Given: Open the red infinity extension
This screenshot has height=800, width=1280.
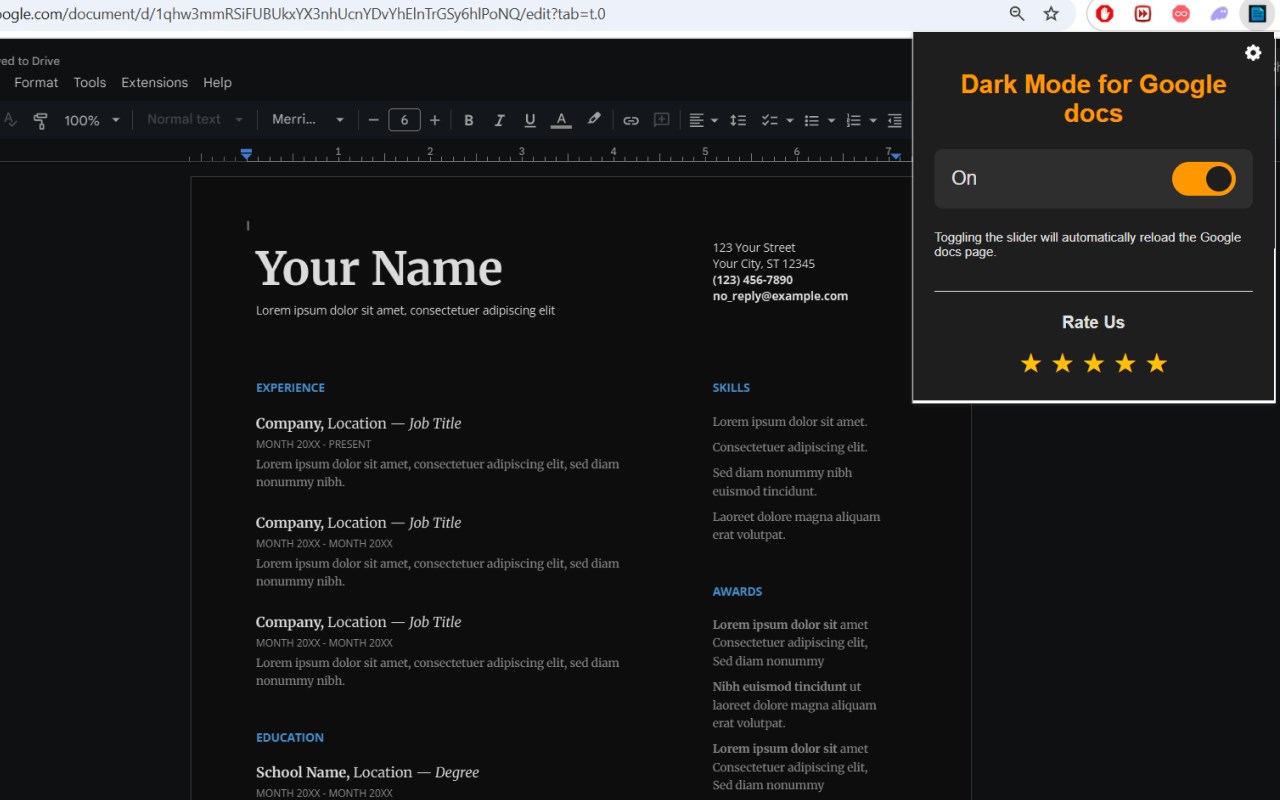Looking at the screenshot, I should point(1181,14).
